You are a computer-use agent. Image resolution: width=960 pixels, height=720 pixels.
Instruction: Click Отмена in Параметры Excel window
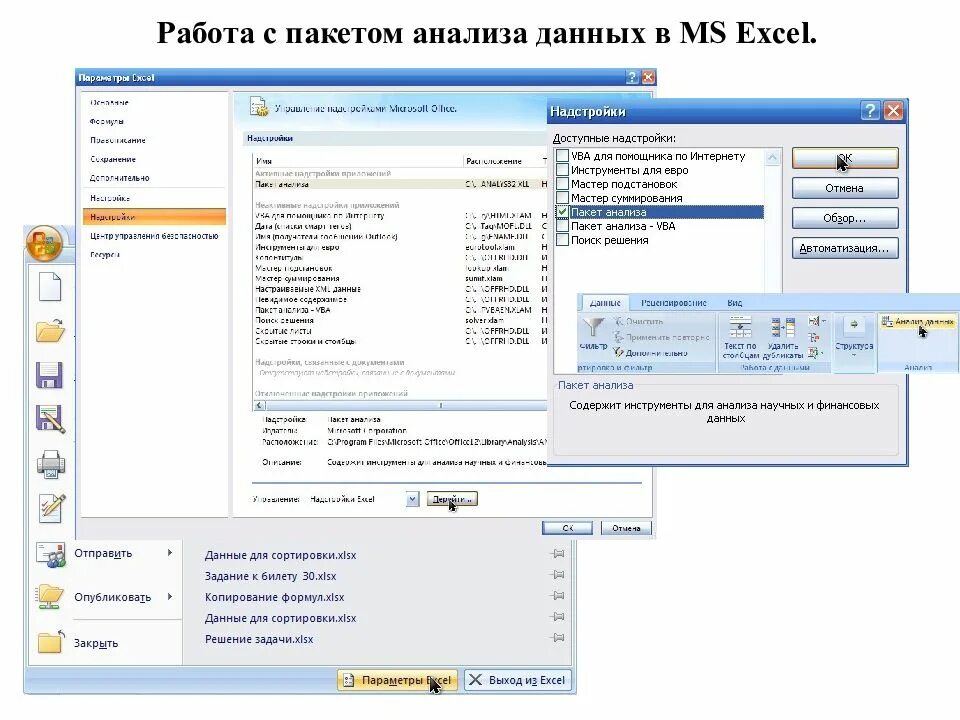pos(626,528)
